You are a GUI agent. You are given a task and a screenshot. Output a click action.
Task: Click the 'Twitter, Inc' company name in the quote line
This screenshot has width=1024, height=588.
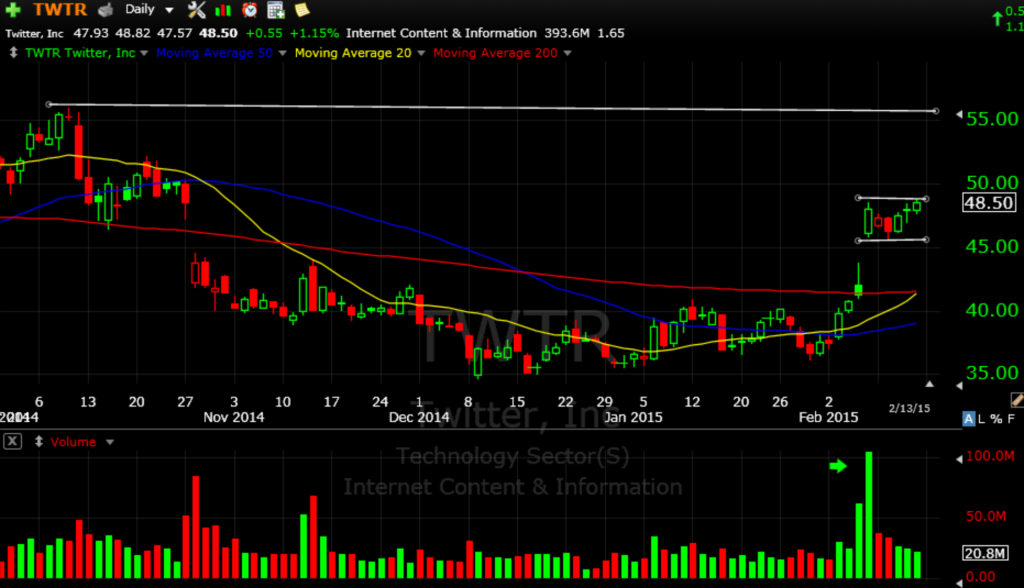[x=35, y=33]
